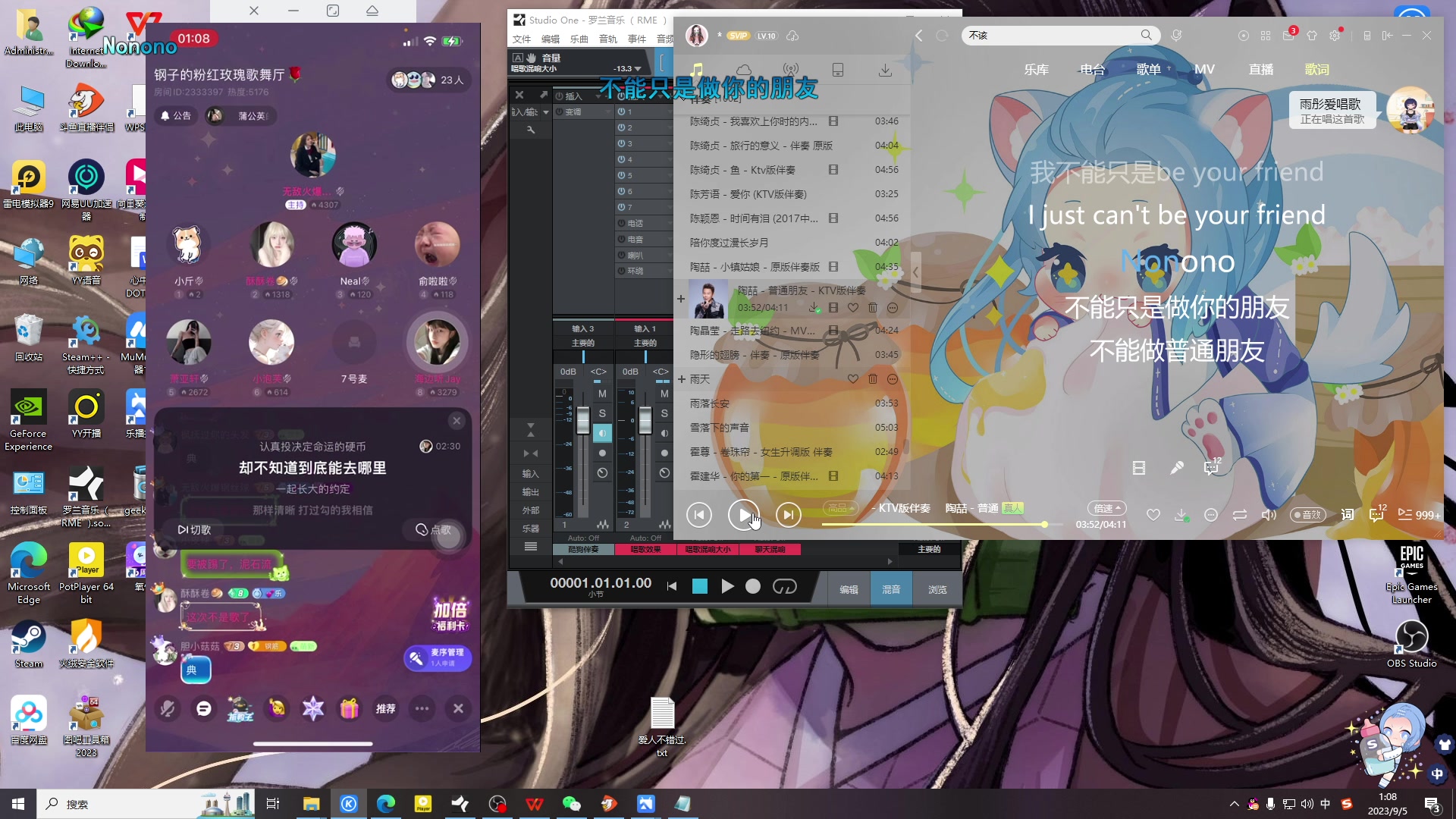
Task: Switch to the 乐库 tab
Action: pos(1036,69)
